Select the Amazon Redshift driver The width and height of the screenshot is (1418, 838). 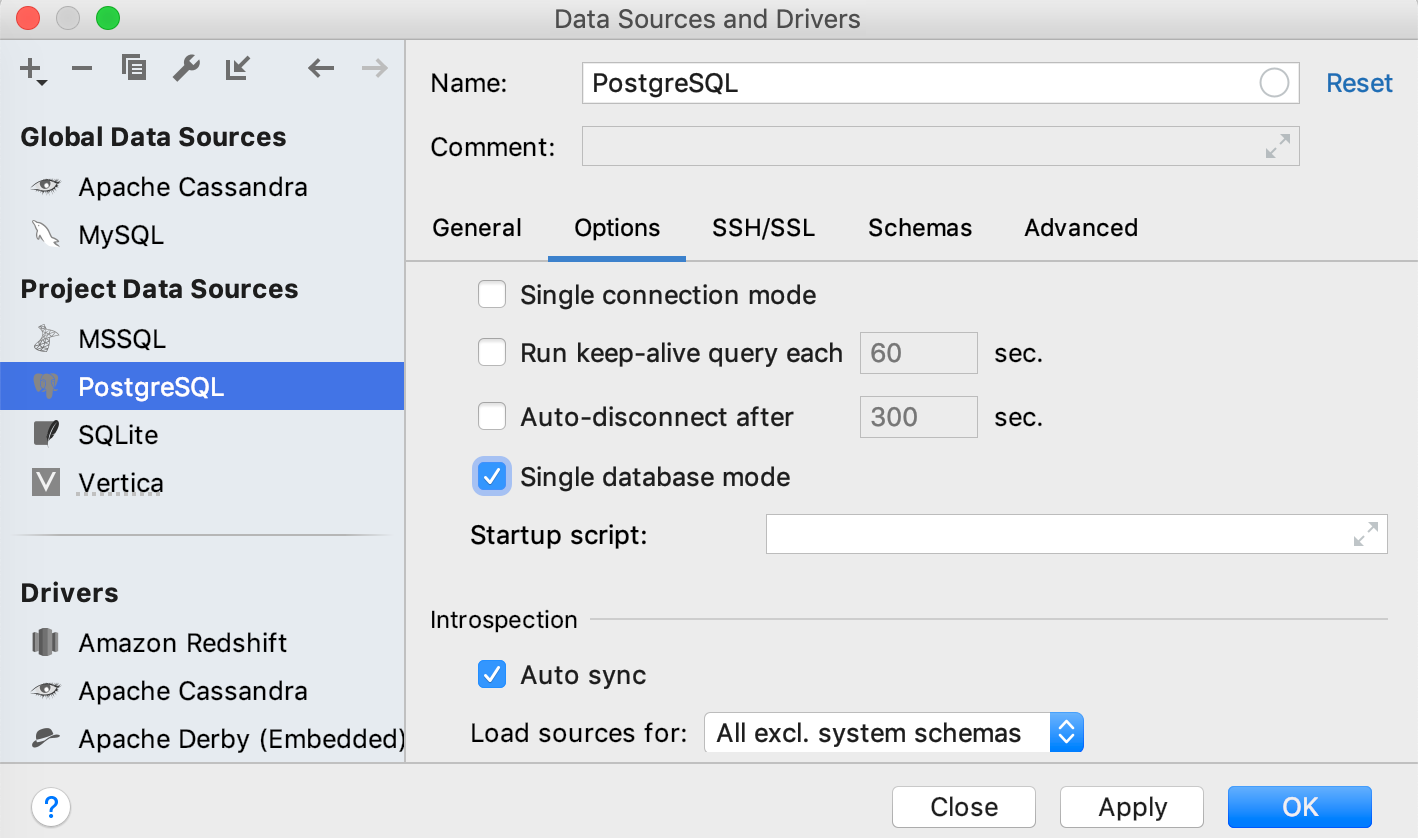pos(202,643)
